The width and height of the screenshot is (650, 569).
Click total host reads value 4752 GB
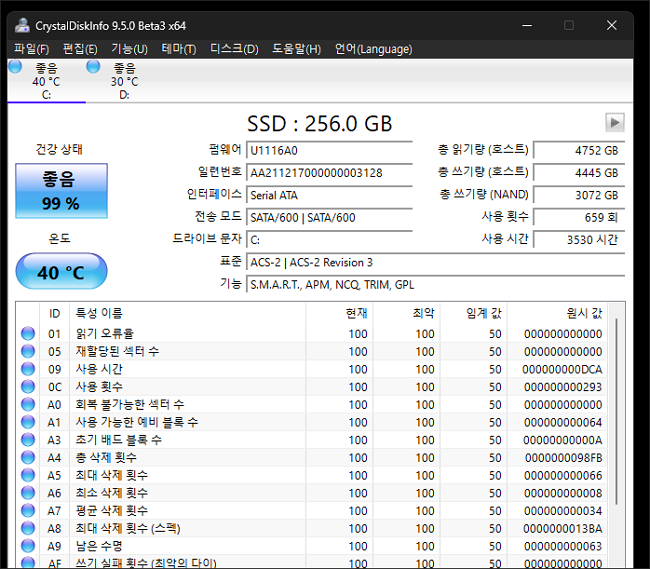(579, 150)
